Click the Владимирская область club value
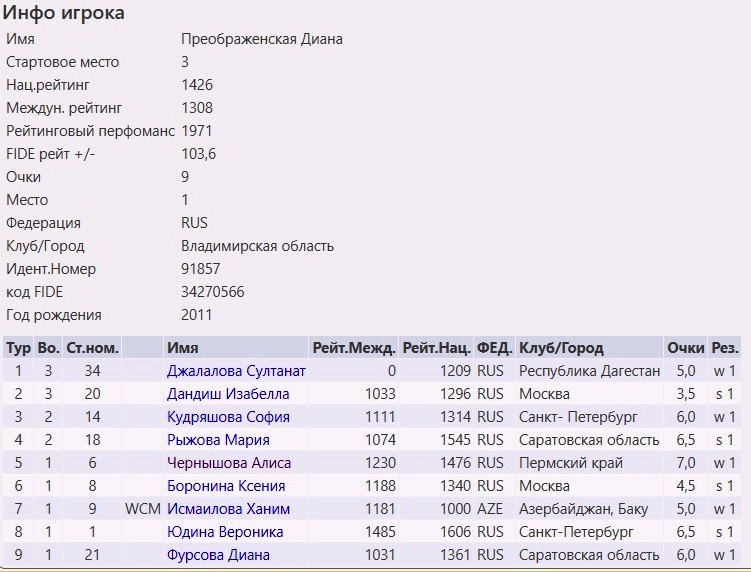The image size is (751, 572). pos(257,246)
